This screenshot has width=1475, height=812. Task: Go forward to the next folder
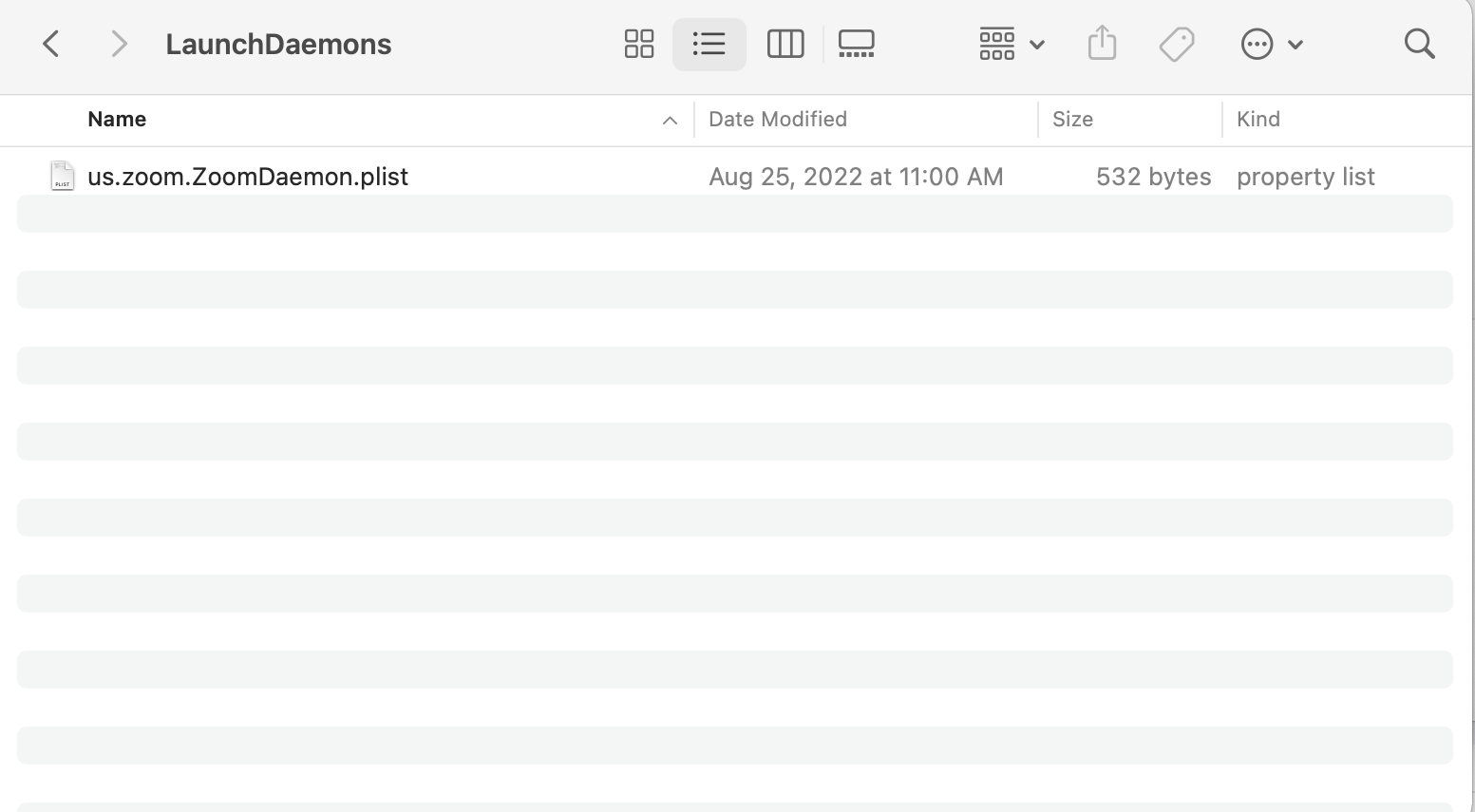pos(119,44)
